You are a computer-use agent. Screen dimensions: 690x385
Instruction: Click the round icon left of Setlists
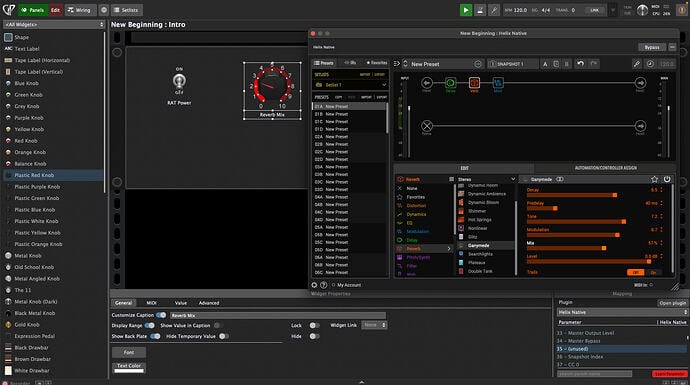point(104,10)
